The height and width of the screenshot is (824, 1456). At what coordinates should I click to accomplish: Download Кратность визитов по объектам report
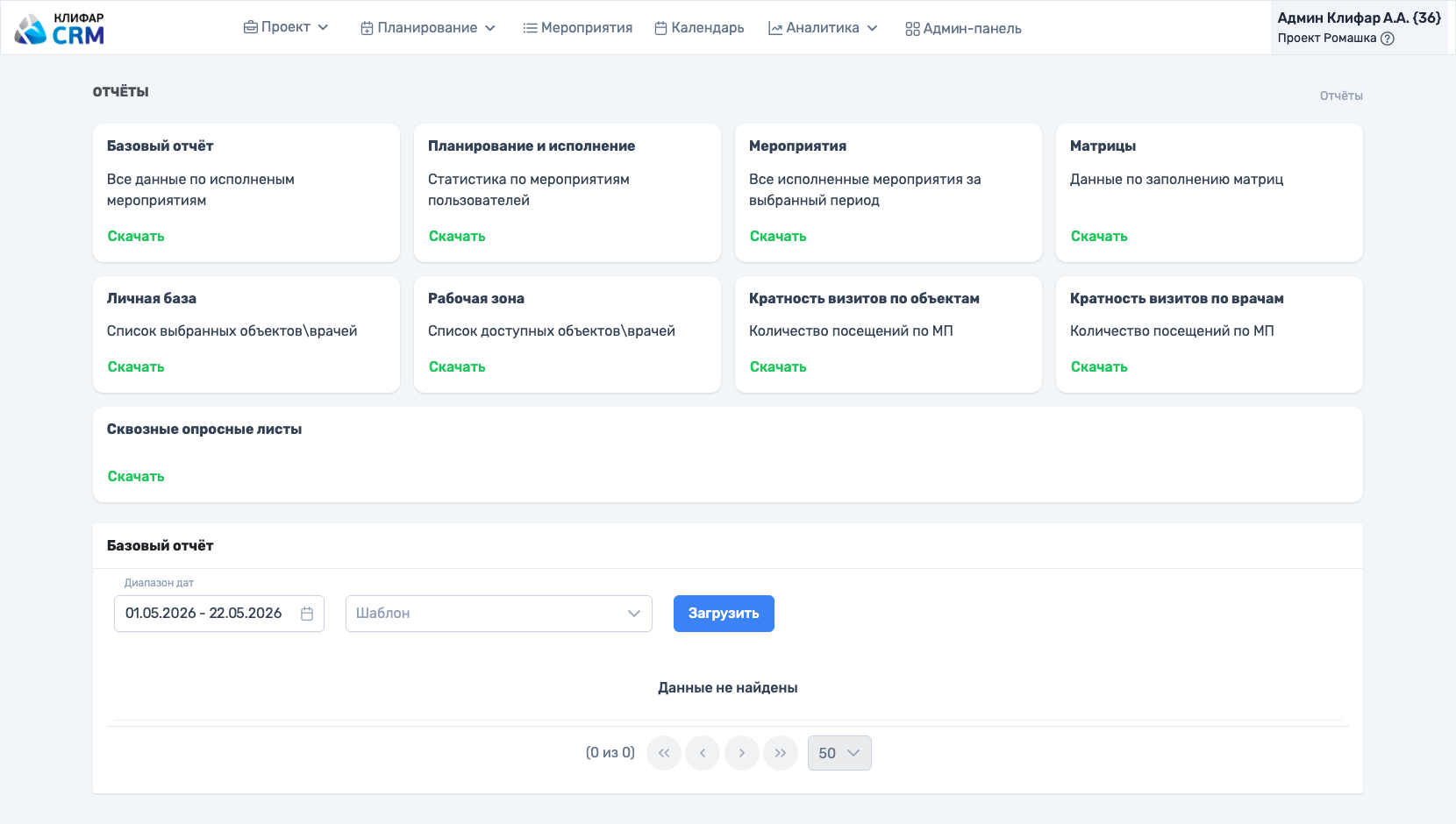(x=778, y=366)
